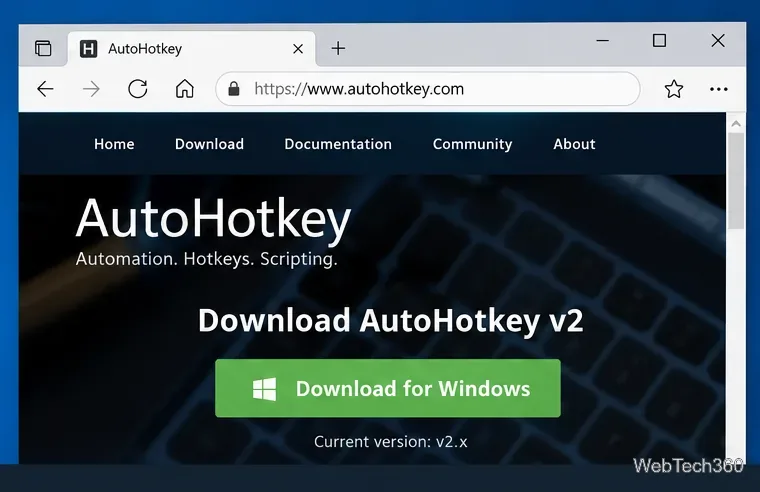760x492 pixels.
Task: Refresh the current page
Action: (138, 89)
